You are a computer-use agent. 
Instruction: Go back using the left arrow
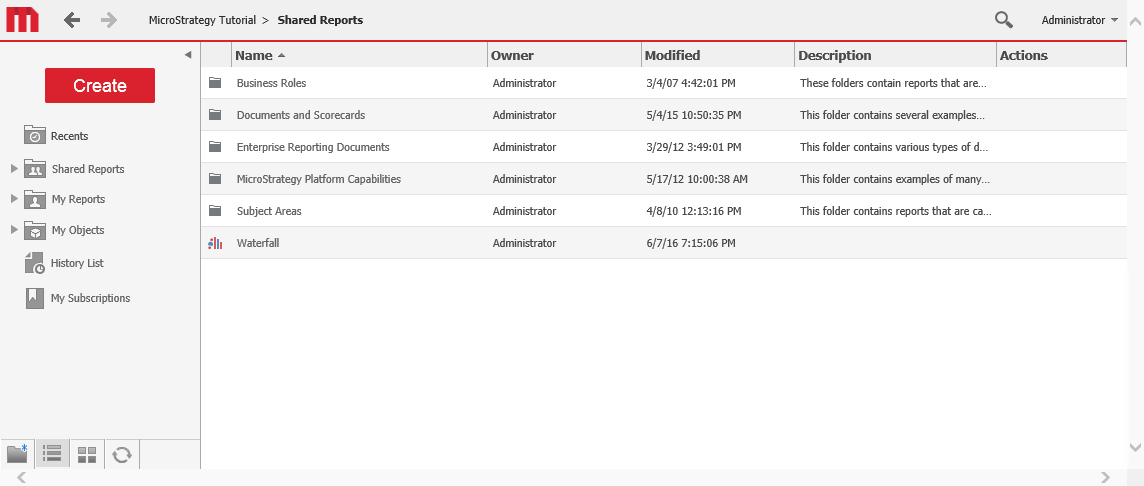pos(71,20)
